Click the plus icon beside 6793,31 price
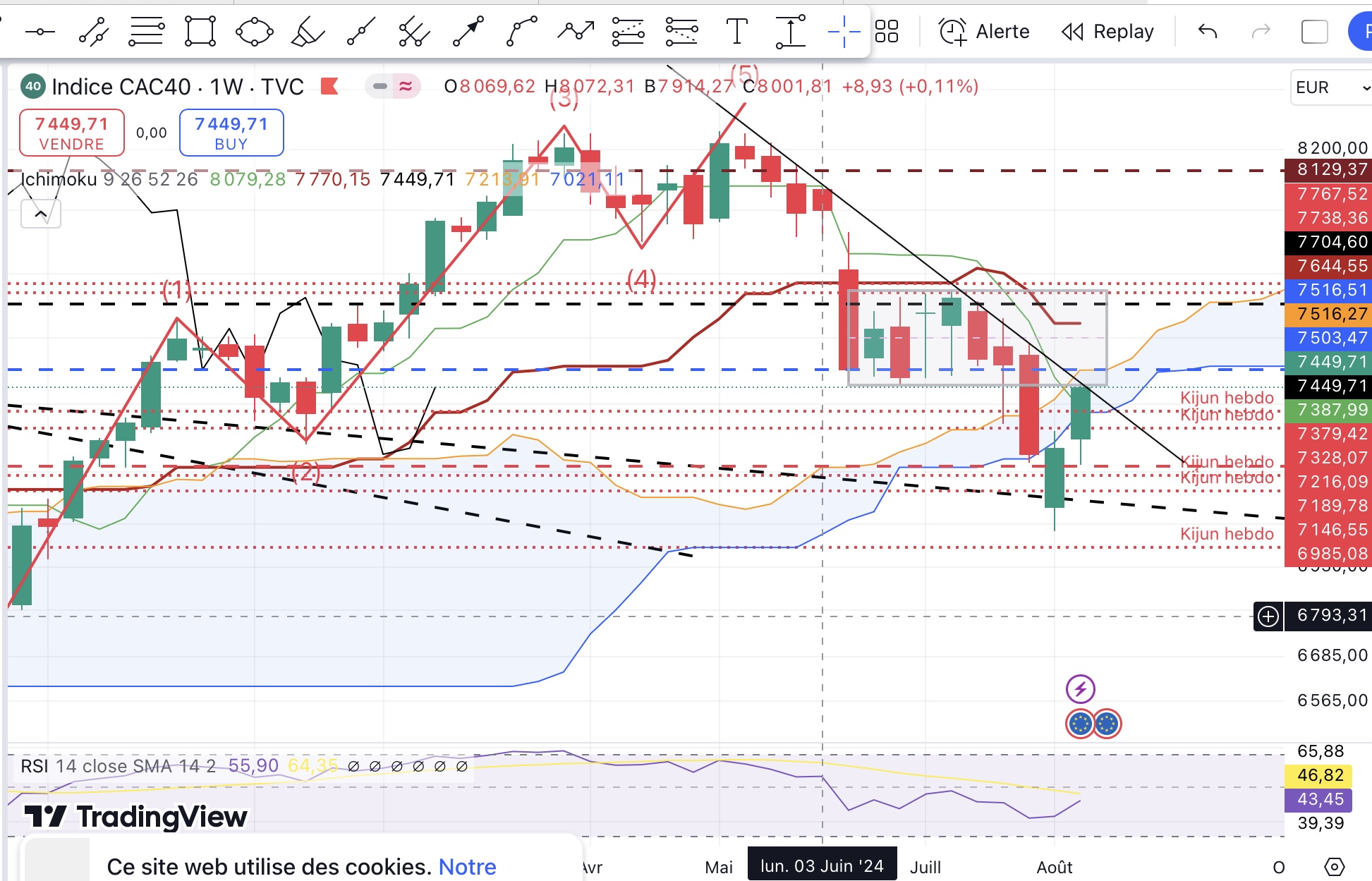The width and height of the screenshot is (1372, 881). point(1268,616)
